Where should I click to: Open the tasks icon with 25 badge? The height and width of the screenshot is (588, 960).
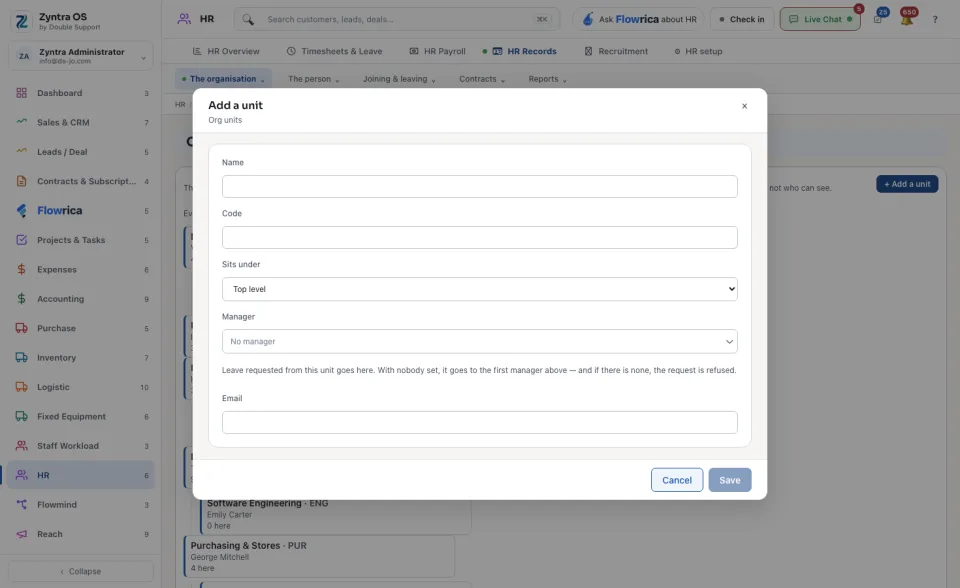[x=879, y=18]
